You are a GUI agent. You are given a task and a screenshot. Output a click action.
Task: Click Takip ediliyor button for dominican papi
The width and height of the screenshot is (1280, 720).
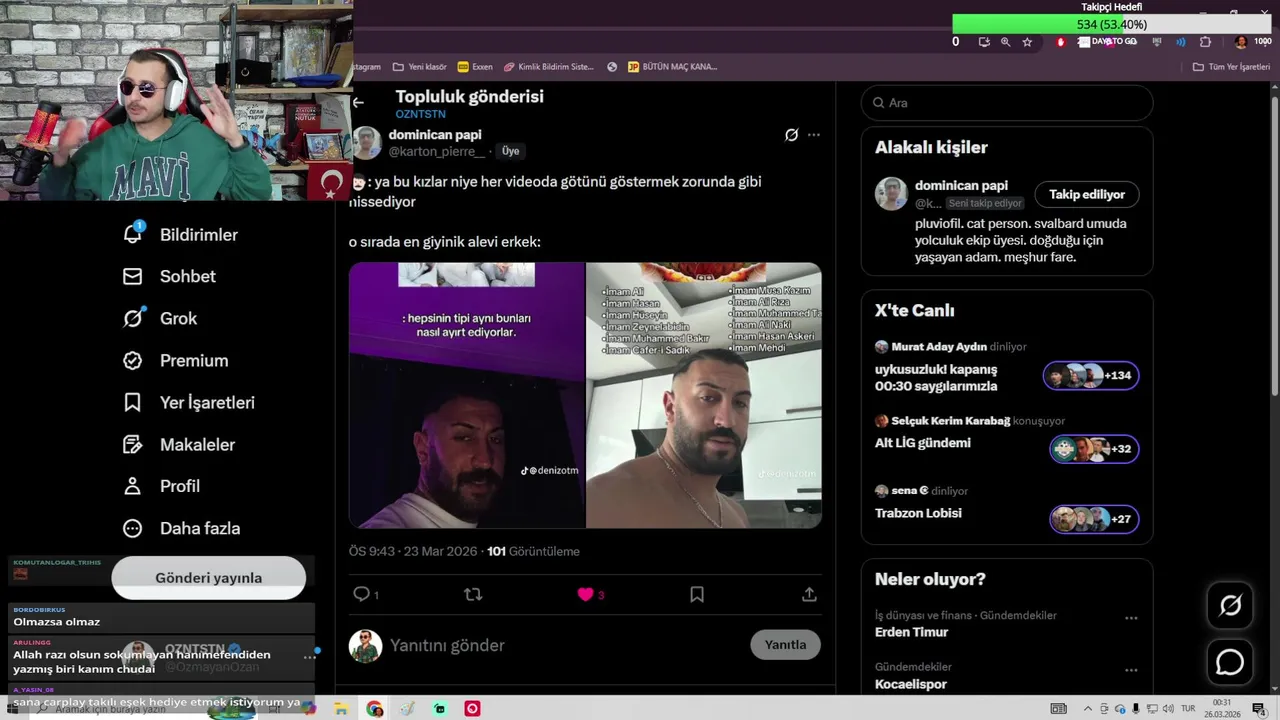(x=1087, y=195)
